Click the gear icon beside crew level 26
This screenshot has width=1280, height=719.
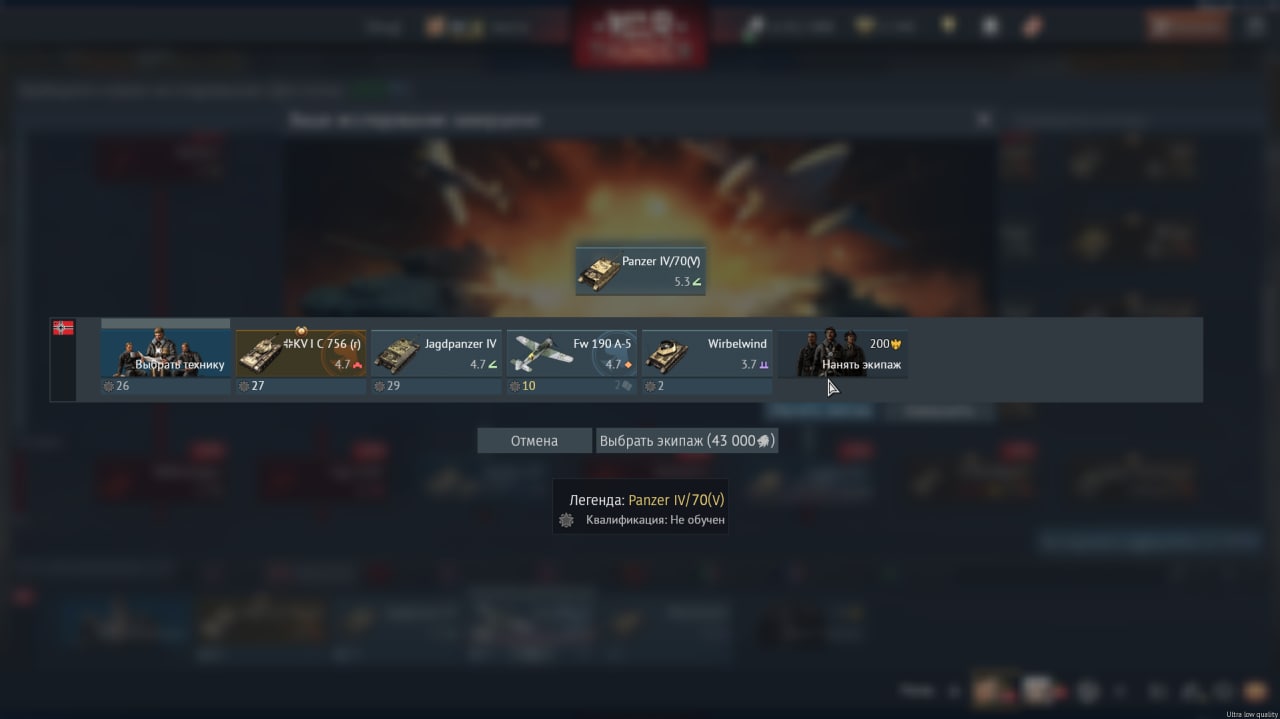(108, 386)
